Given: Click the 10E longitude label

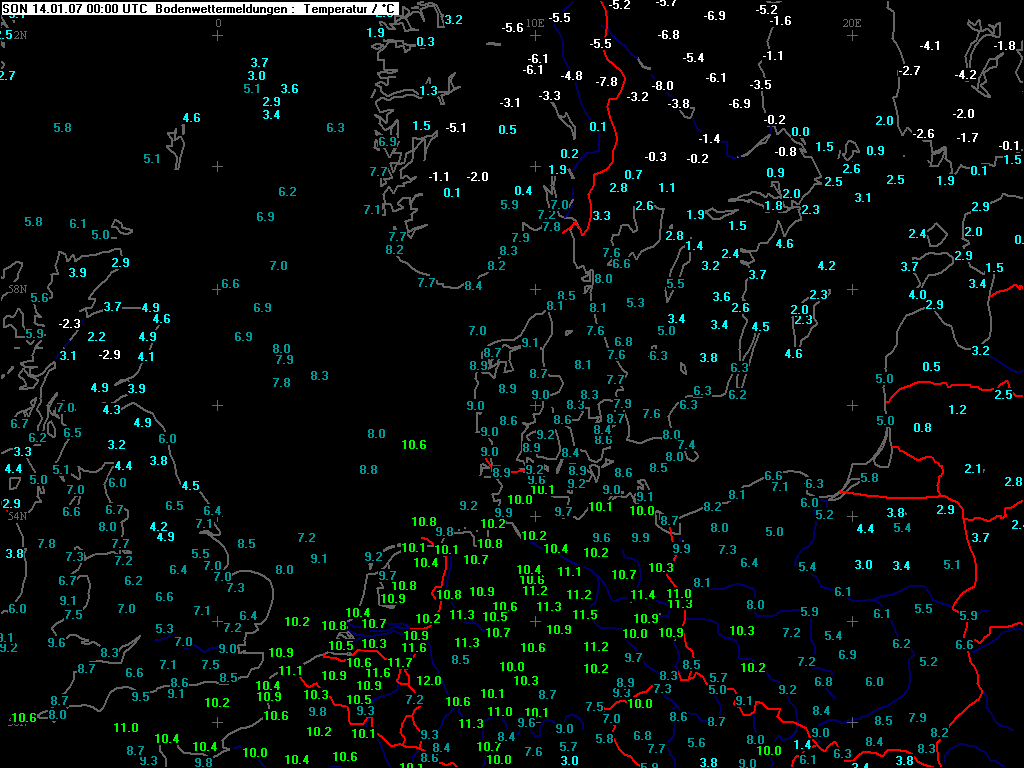Looking at the screenshot, I should [x=535, y=21].
